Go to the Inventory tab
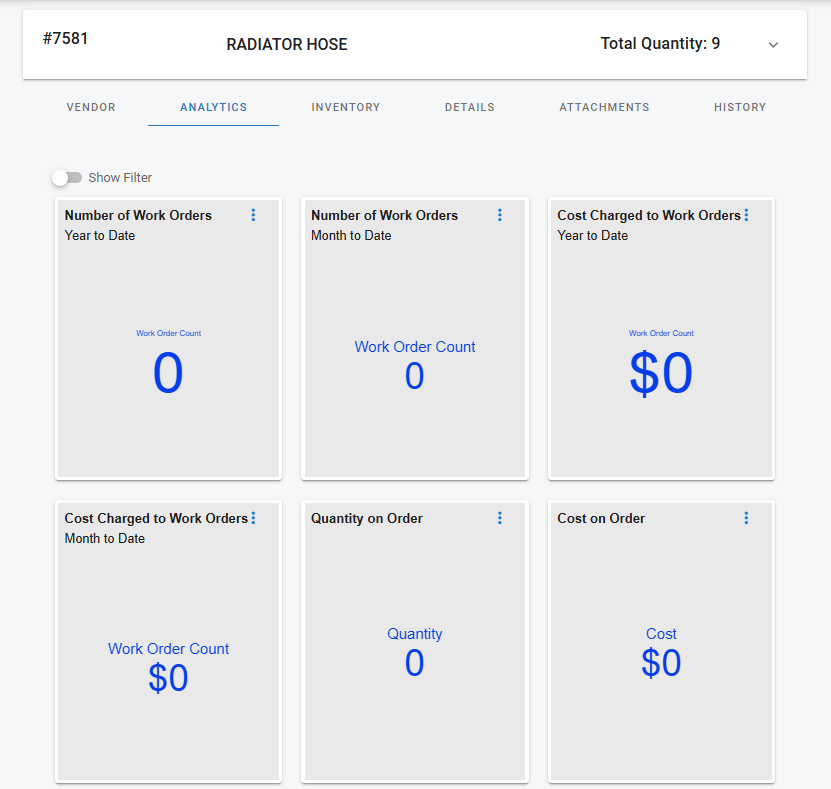 point(345,107)
